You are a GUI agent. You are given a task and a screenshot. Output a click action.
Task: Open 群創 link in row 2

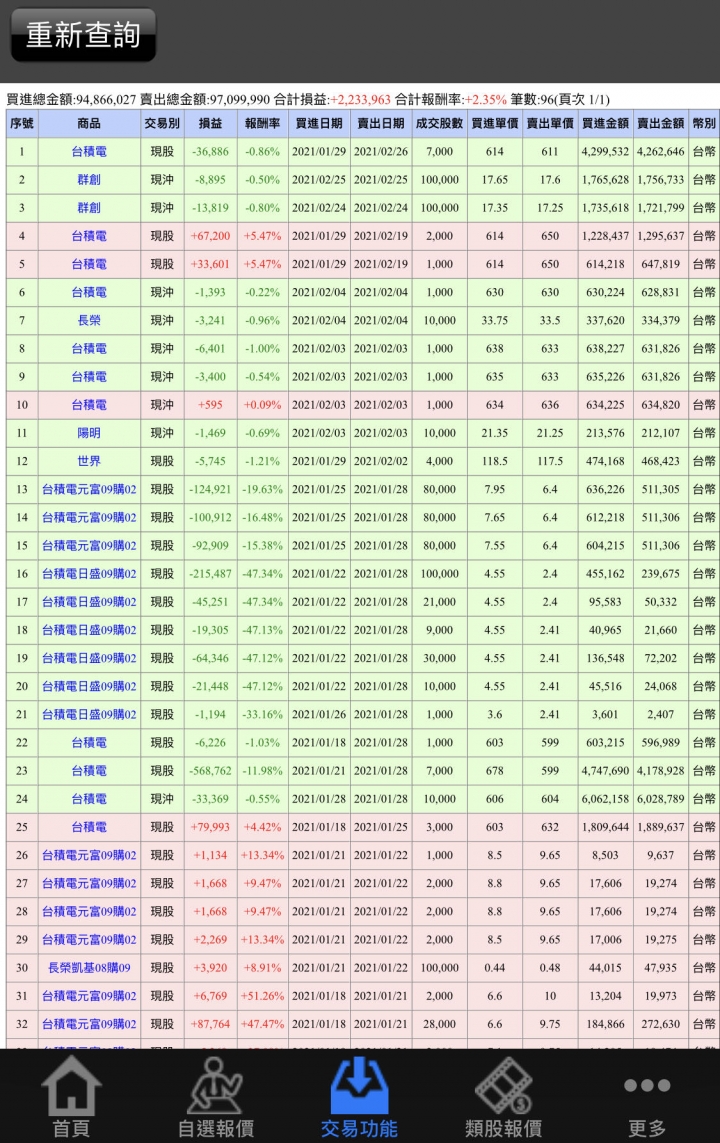point(89,179)
